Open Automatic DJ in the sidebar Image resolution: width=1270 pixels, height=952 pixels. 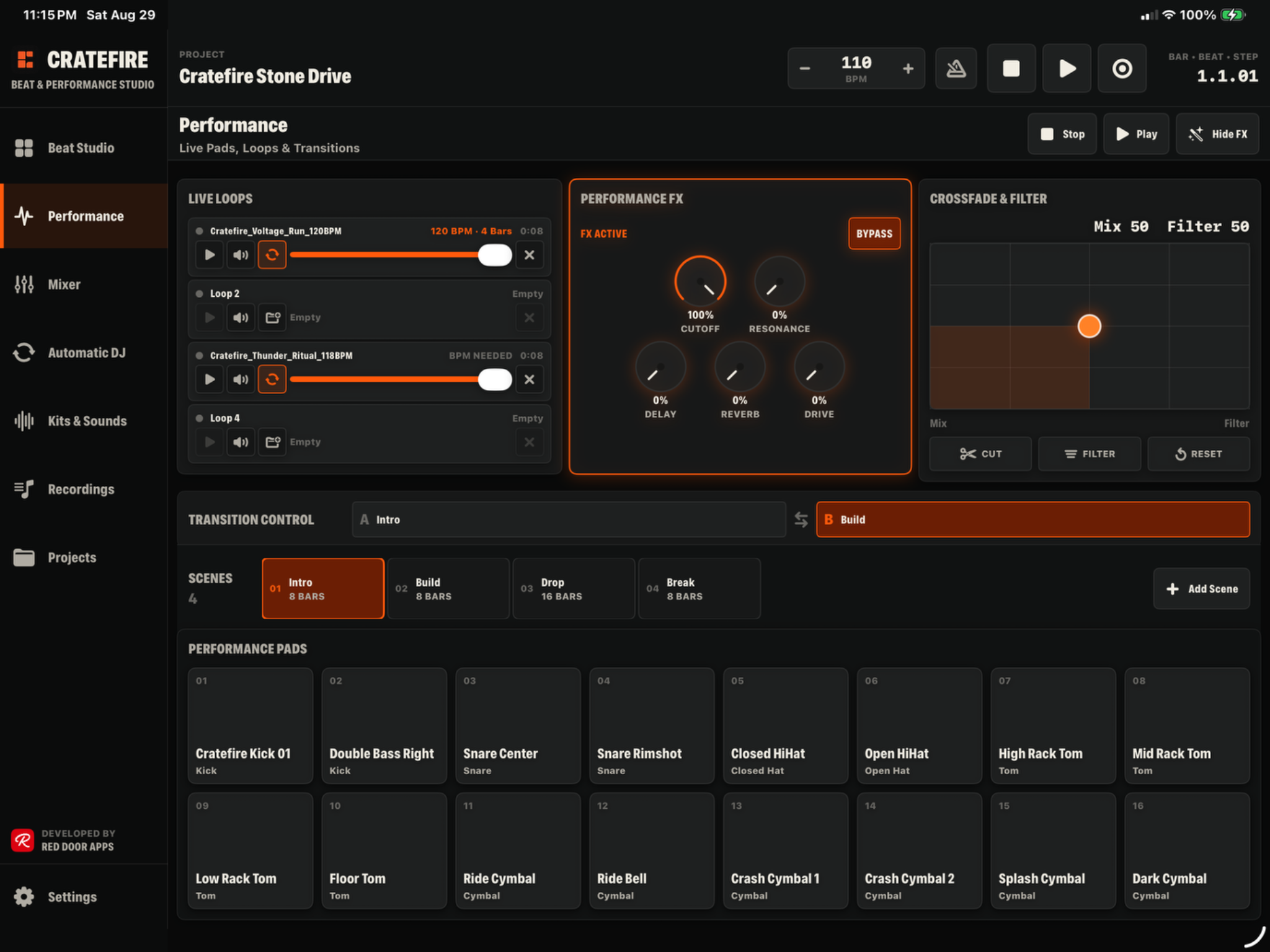coord(84,353)
